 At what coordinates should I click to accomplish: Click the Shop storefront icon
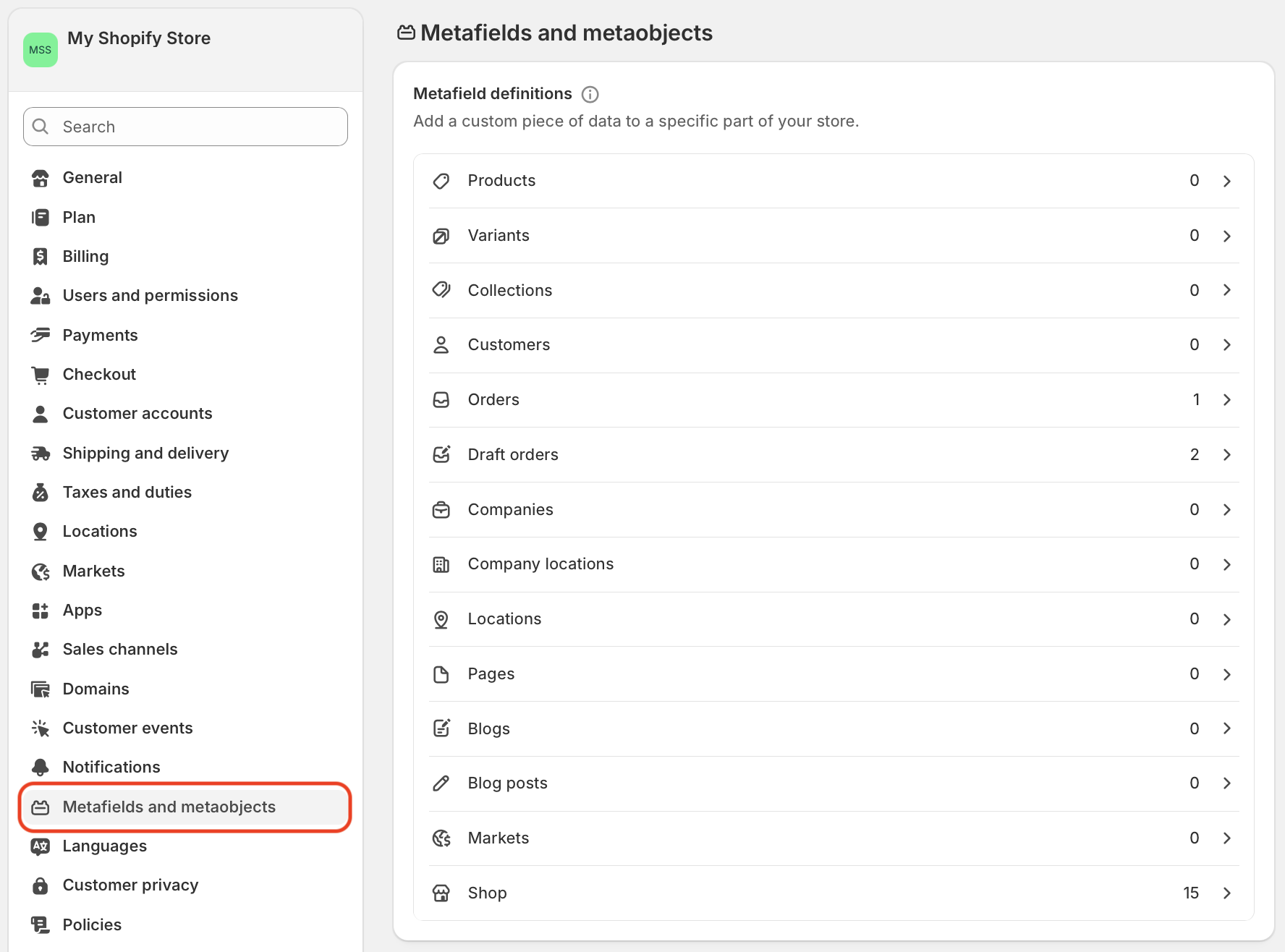click(441, 893)
